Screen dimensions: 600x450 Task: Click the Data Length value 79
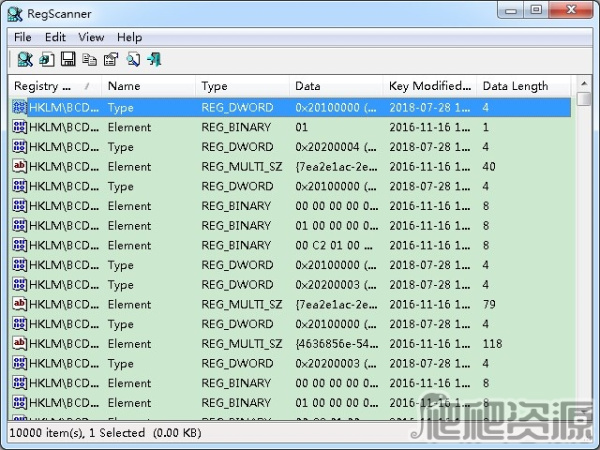[489, 304]
